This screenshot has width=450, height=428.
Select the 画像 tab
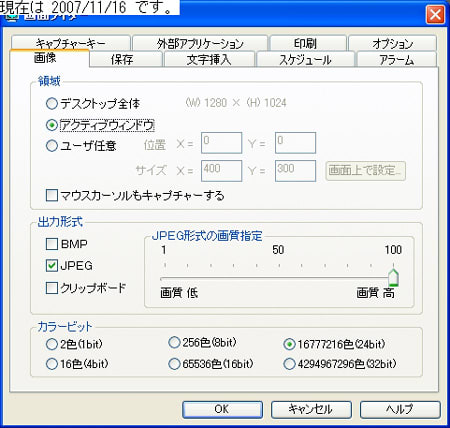pos(49,58)
